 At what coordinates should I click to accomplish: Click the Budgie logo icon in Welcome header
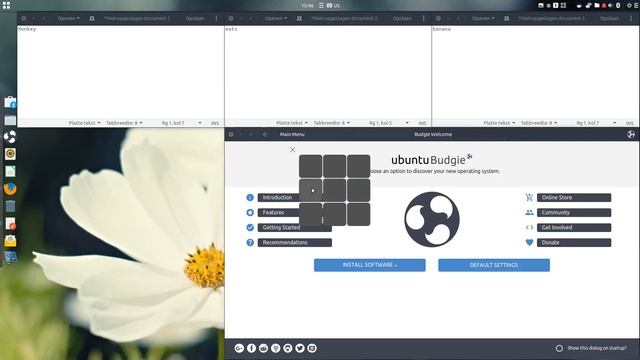point(631,134)
